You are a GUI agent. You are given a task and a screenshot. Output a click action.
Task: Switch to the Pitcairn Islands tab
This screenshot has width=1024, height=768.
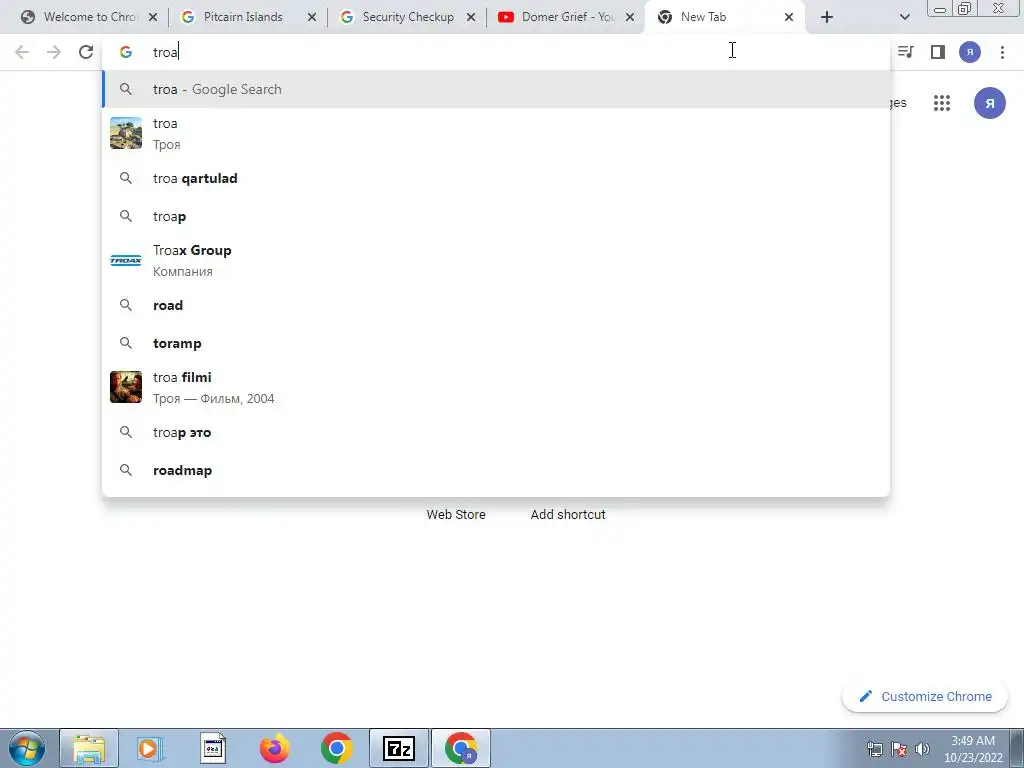243,18
